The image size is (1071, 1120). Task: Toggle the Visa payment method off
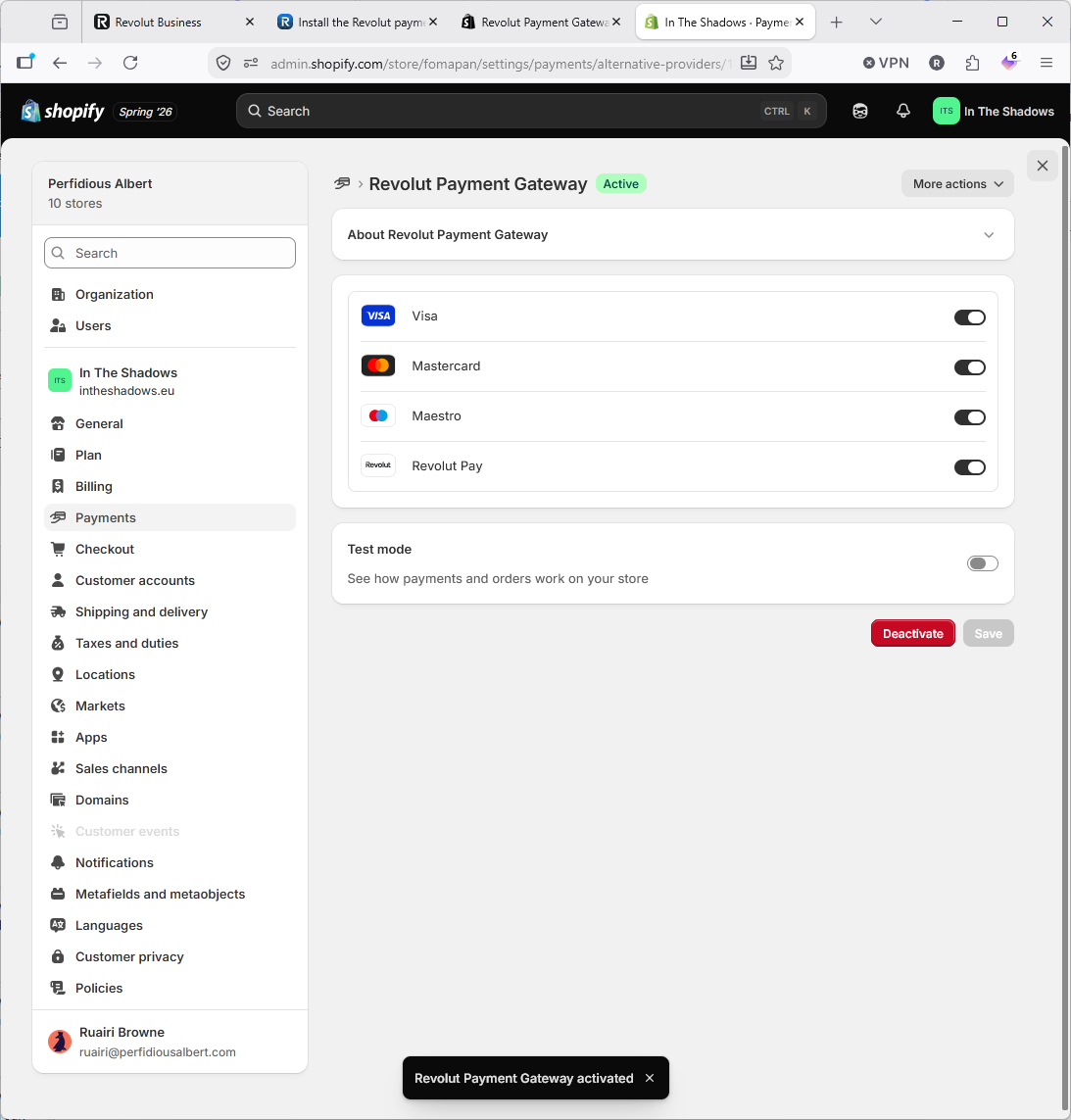tap(969, 317)
